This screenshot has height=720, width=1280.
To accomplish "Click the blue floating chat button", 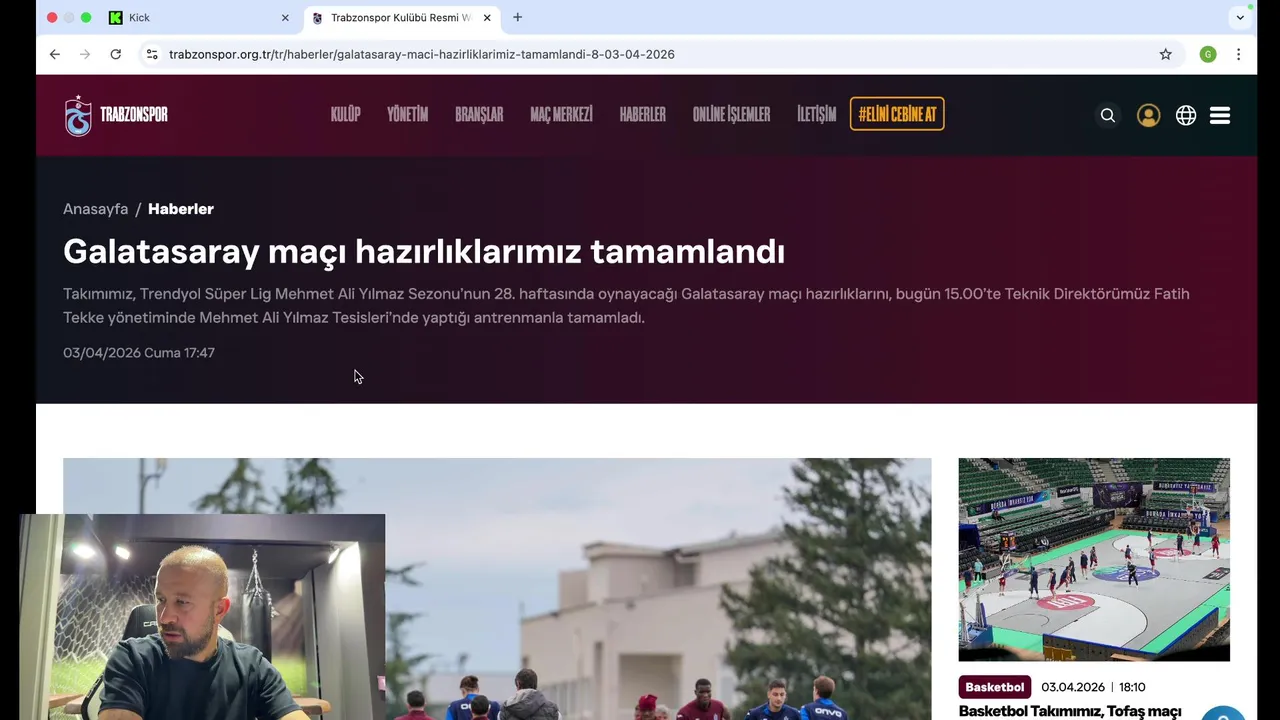I will 1223,712.
